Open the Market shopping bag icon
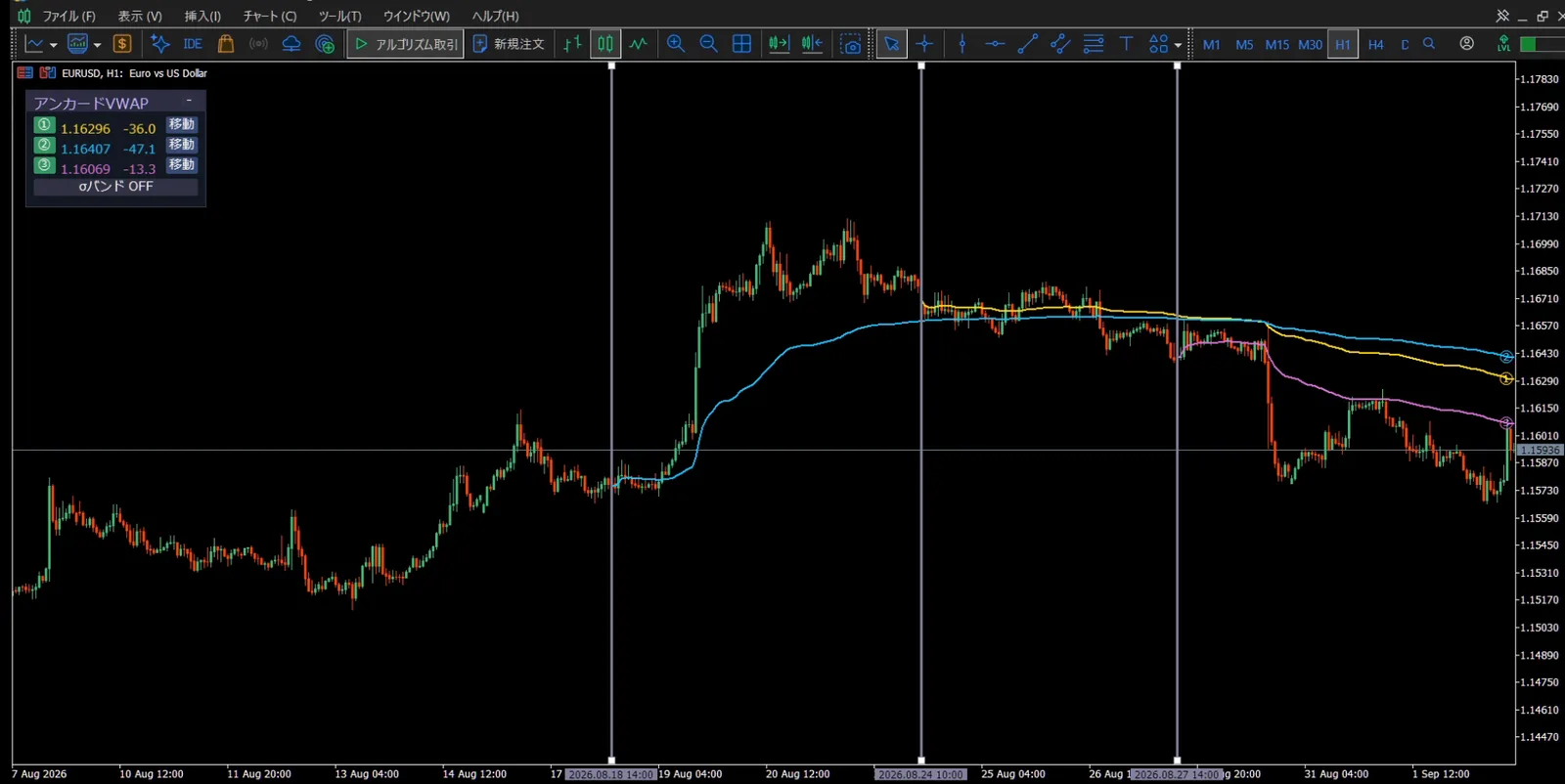This screenshot has height=784, width=1565. pyautogui.click(x=226, y=44)
